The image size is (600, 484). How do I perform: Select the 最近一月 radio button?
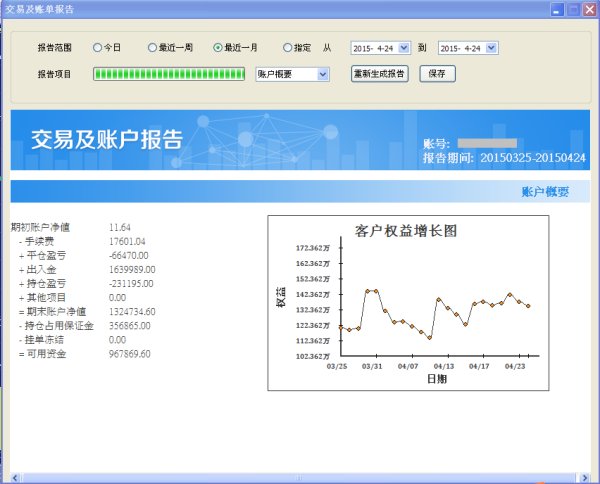(x=218, y=47)
